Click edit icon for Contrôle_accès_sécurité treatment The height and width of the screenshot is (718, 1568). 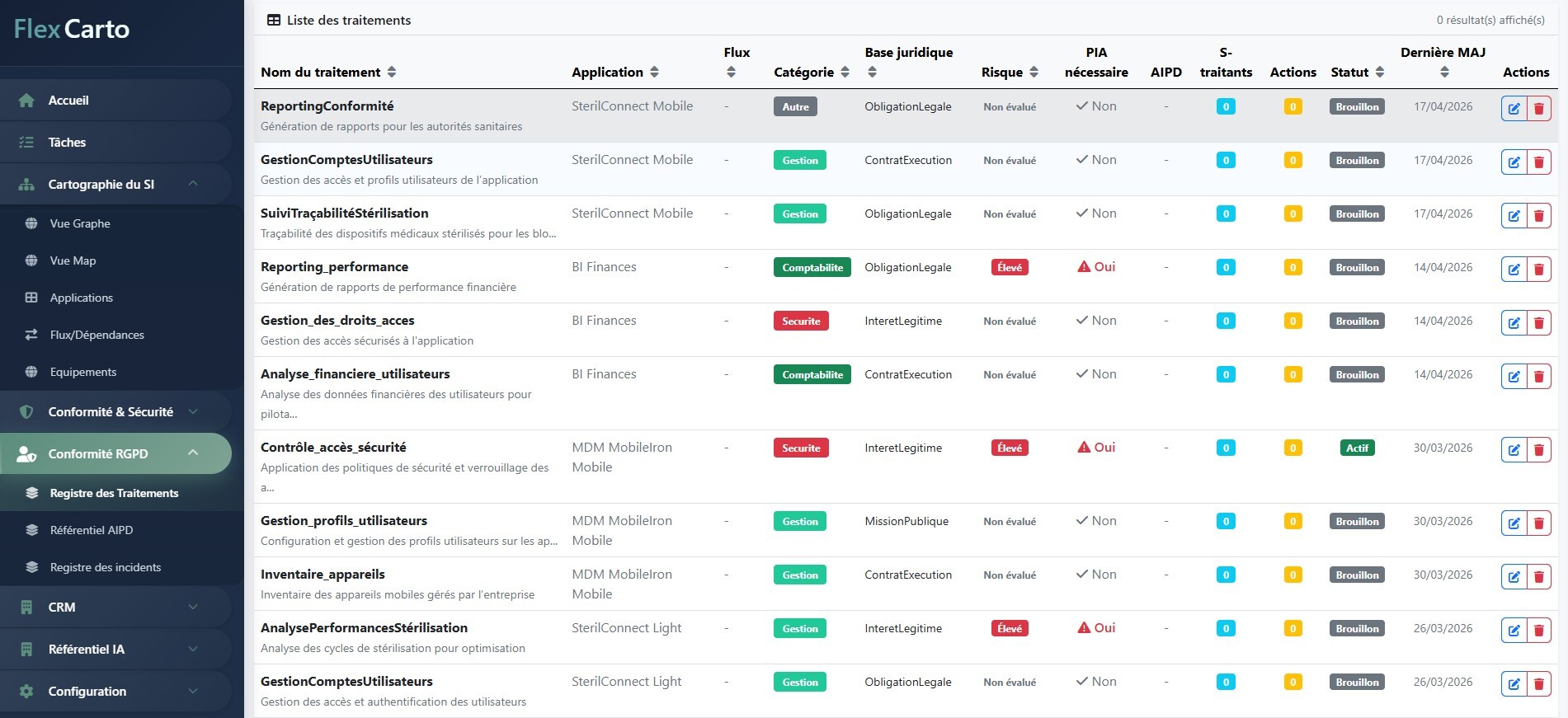pyautogui.click(x=1514, y=449)
